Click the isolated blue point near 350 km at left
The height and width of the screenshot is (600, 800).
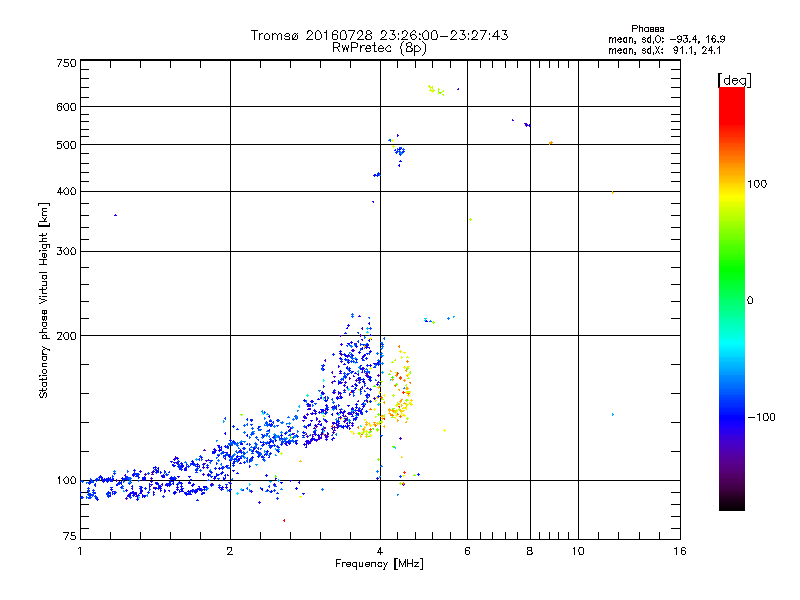click(115, 215)
